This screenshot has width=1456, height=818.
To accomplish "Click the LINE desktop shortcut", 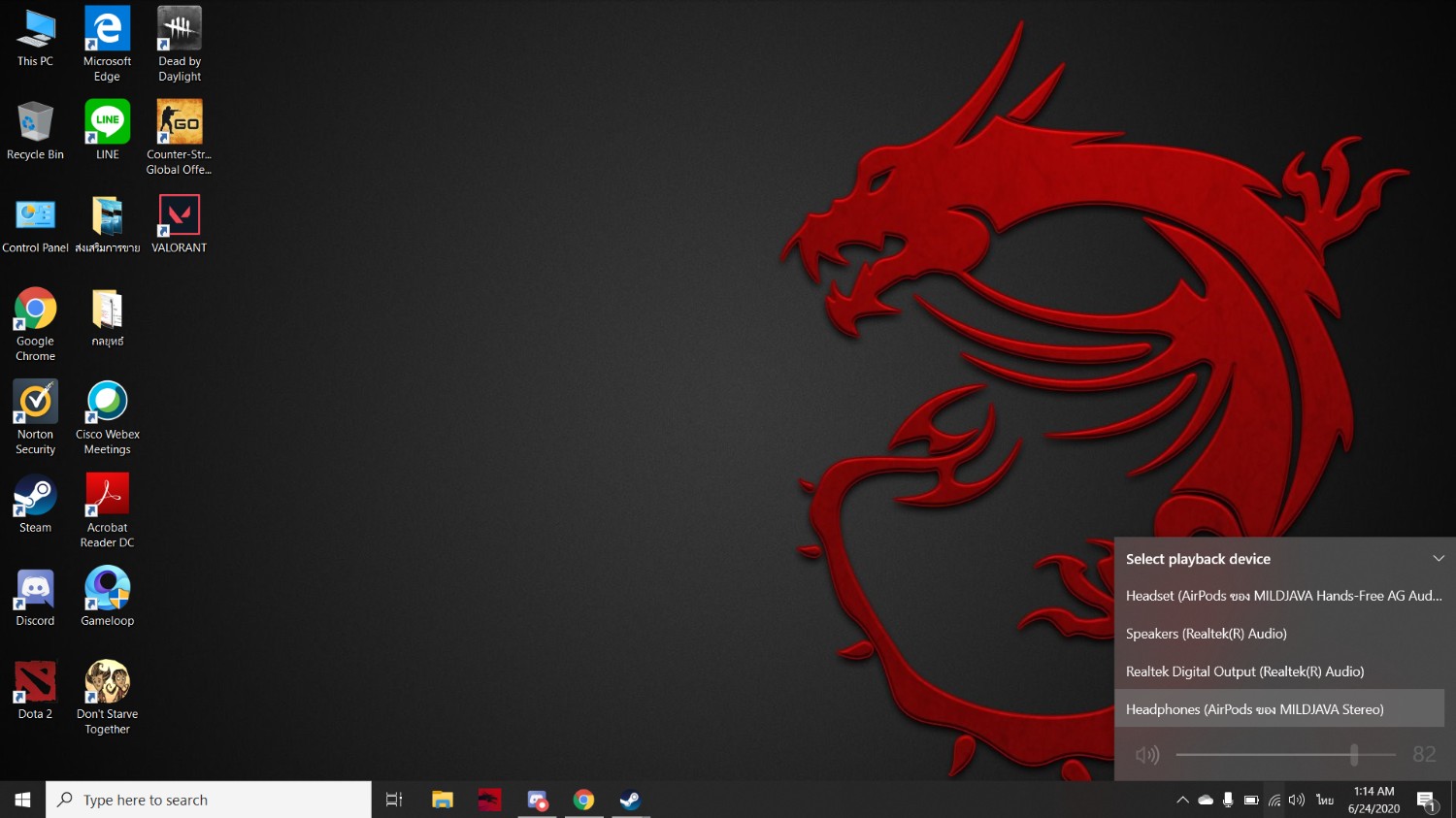I will (x=107, y=129).
